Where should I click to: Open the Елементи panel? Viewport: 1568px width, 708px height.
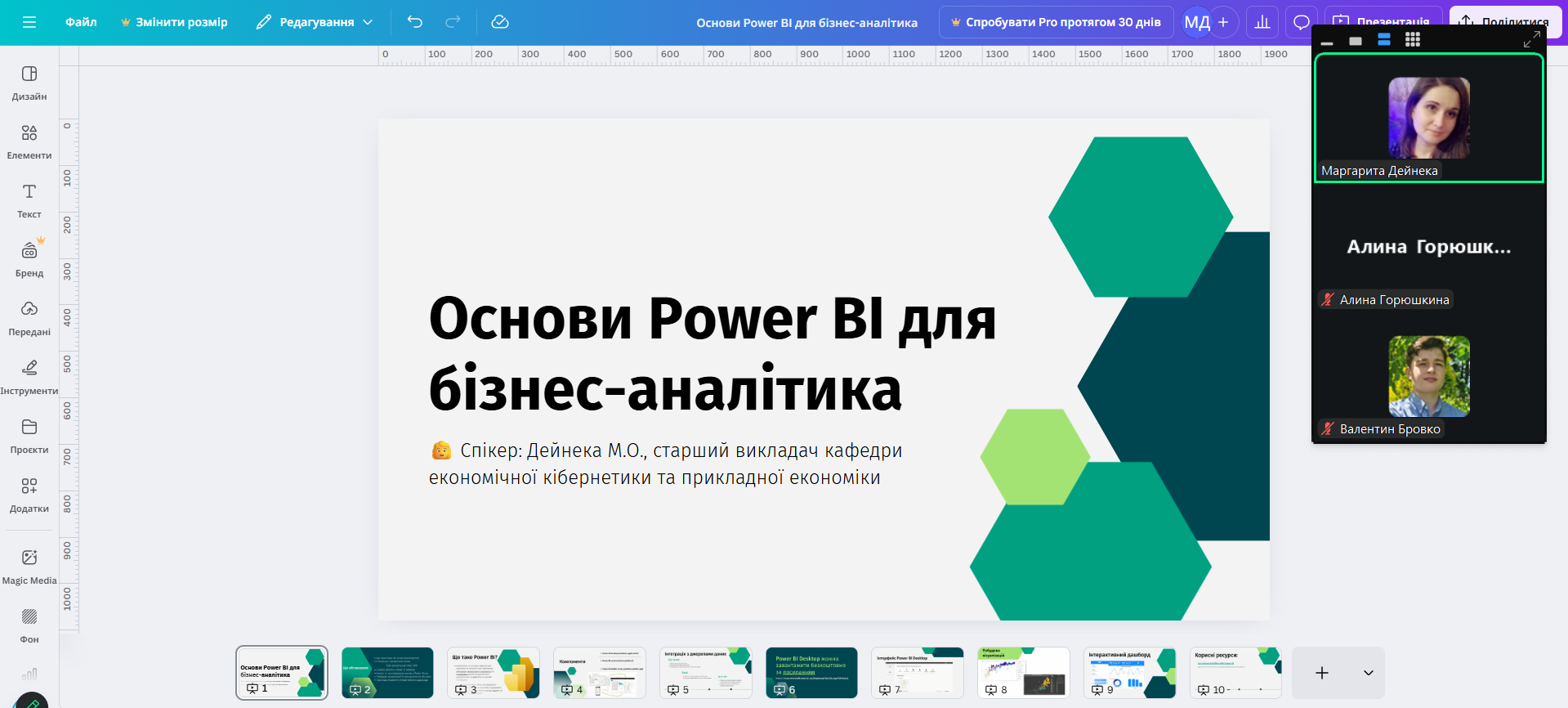tap(29, 141)
